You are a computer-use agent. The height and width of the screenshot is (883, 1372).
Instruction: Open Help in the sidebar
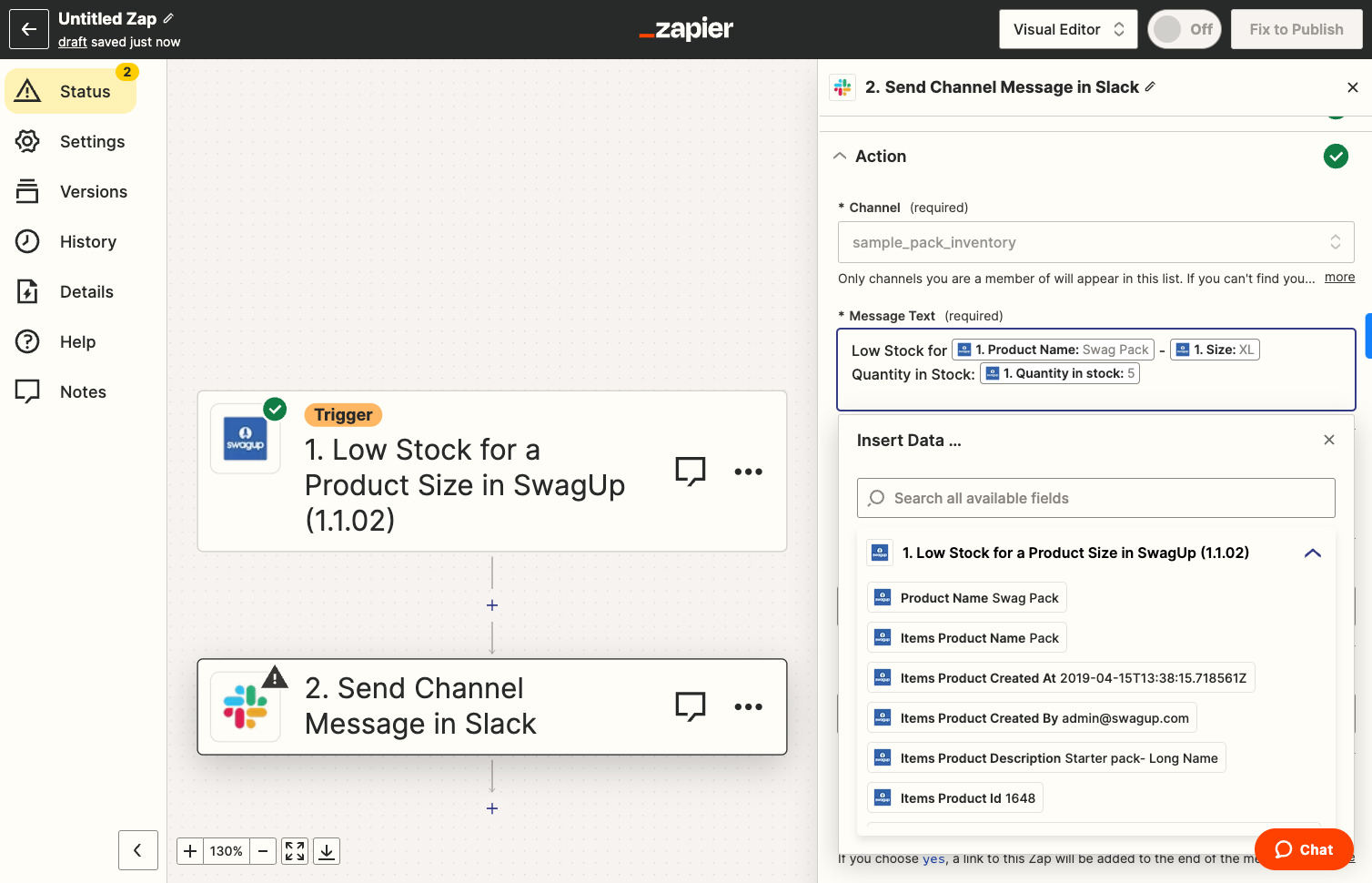(71, 341)
